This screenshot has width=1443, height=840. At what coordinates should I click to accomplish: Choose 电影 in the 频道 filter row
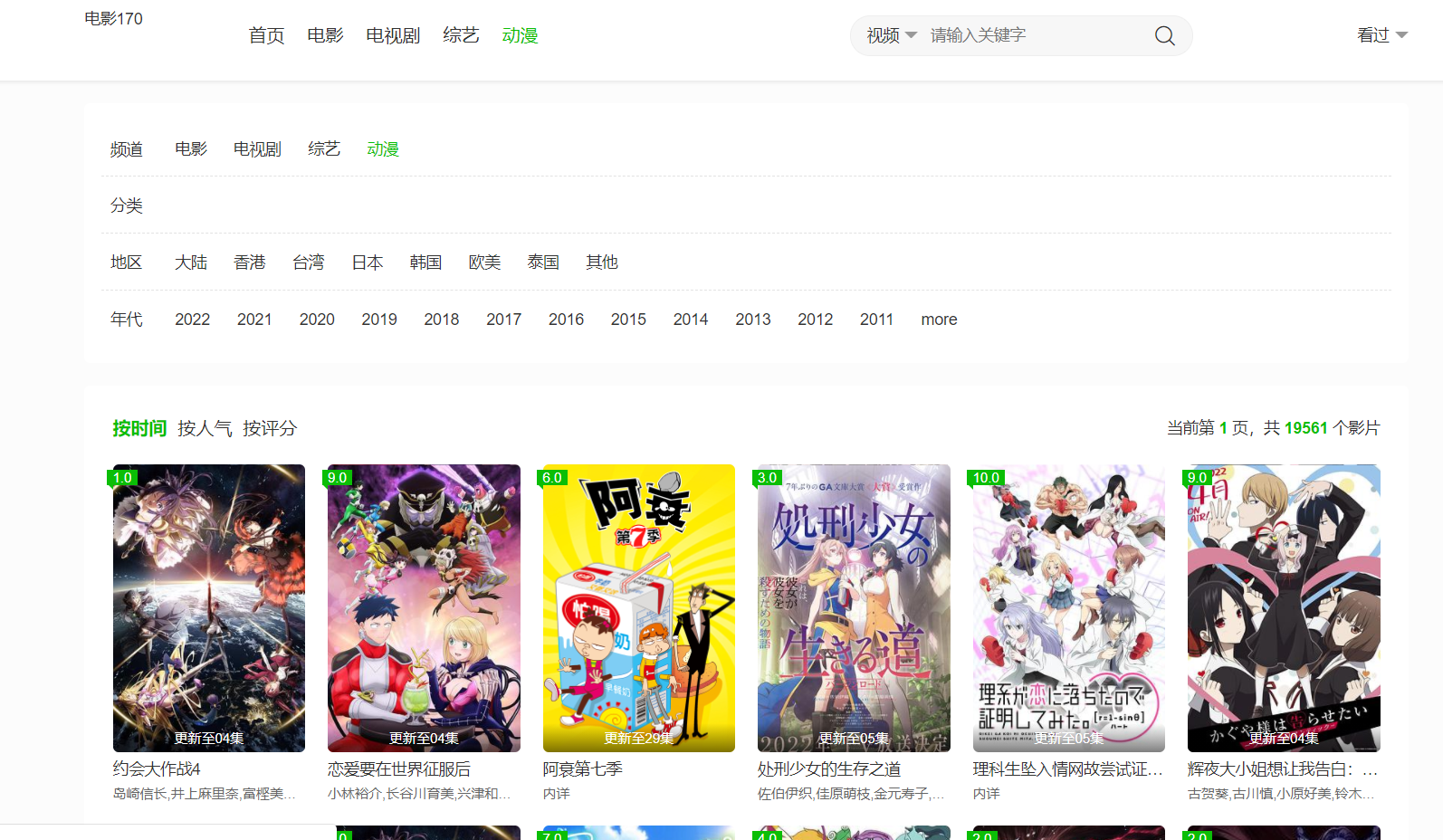(x=191, y=149)
